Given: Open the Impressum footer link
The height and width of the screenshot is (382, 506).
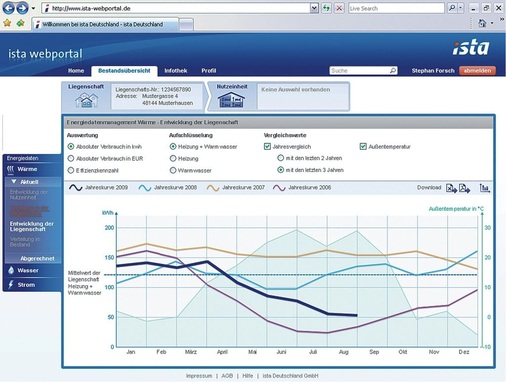Looking at the screenshot, I should pyautogui.click(x=199, y=376).
